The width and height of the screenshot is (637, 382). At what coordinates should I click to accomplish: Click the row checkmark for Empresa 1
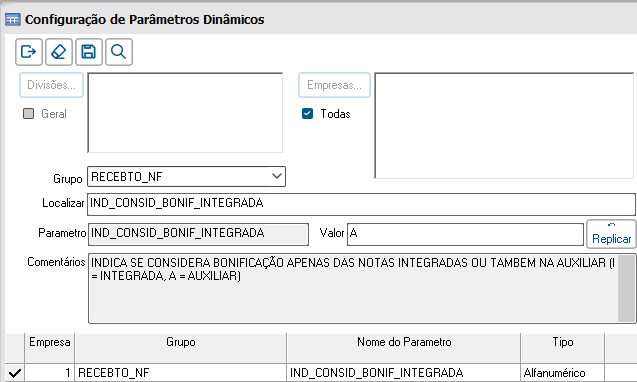(x=15, y=373)
